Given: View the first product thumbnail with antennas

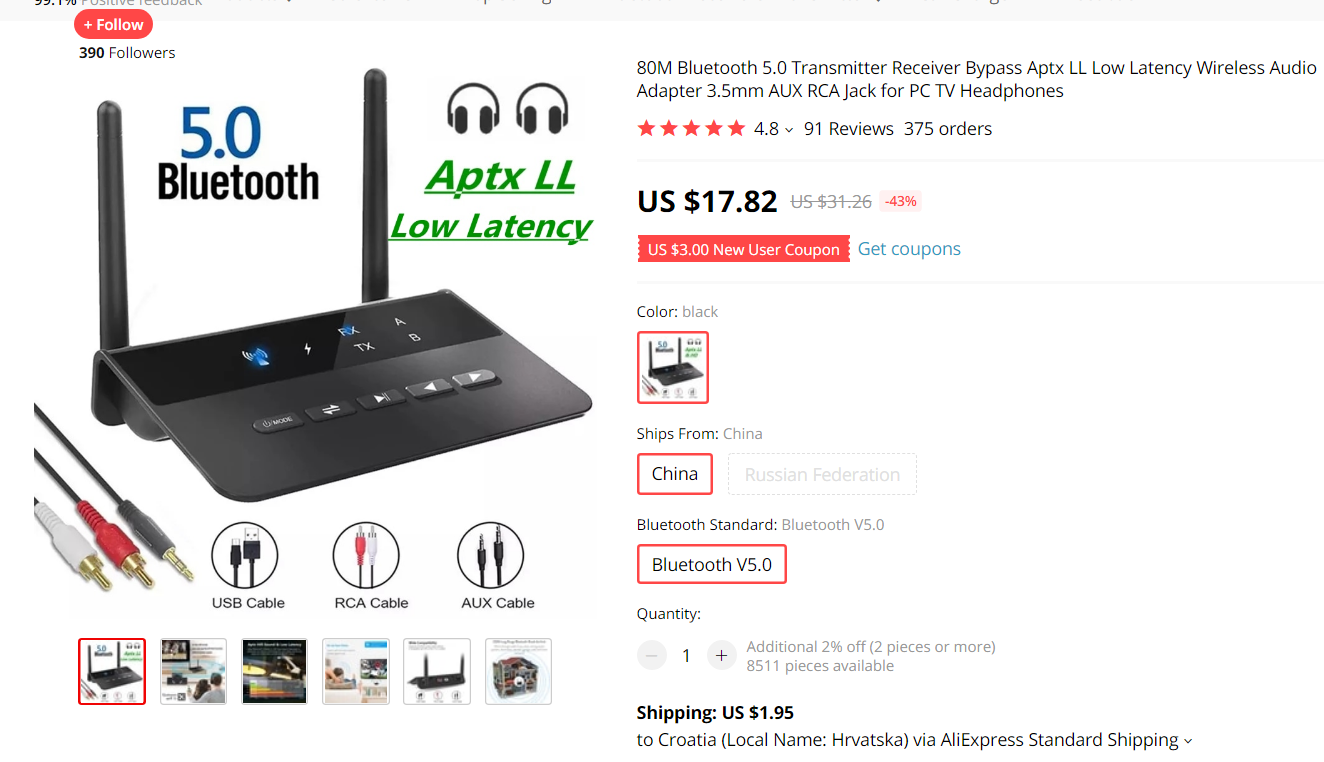Looking at the screenshot, I should pyautogui.click(x=112, y=671).
